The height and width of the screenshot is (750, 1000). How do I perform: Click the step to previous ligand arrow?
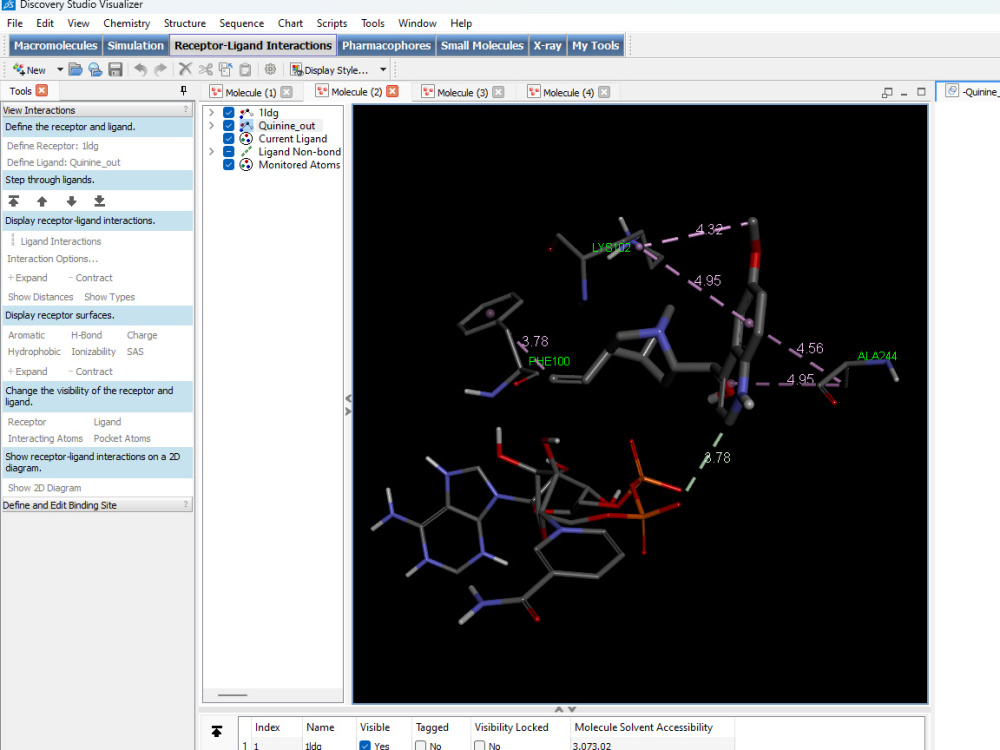(41, 201)
